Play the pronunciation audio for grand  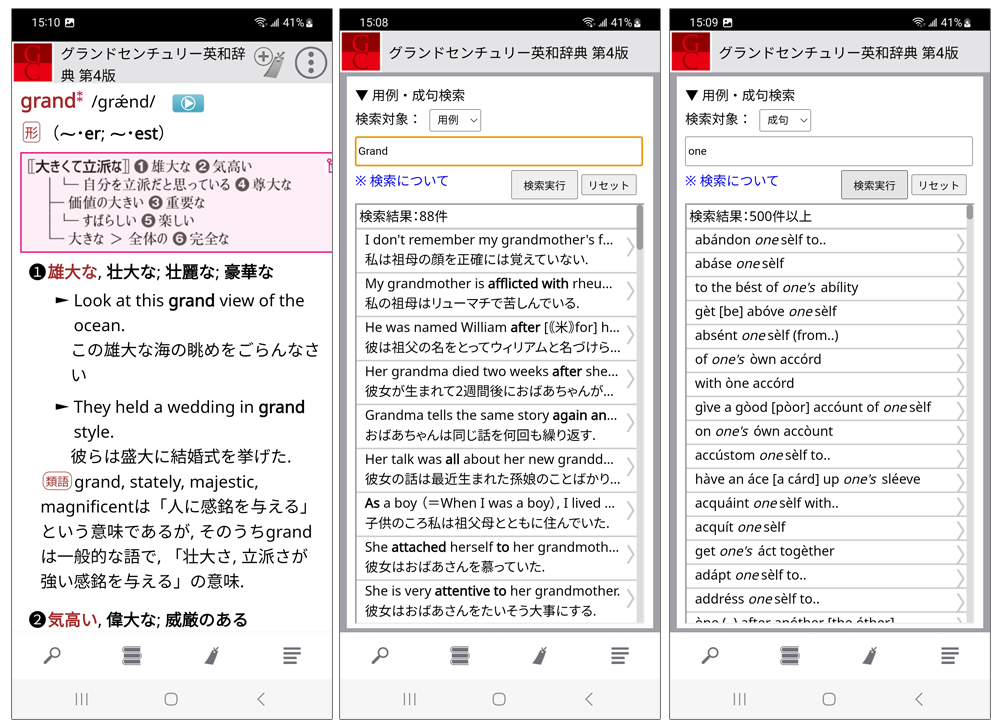coord(188,103)
